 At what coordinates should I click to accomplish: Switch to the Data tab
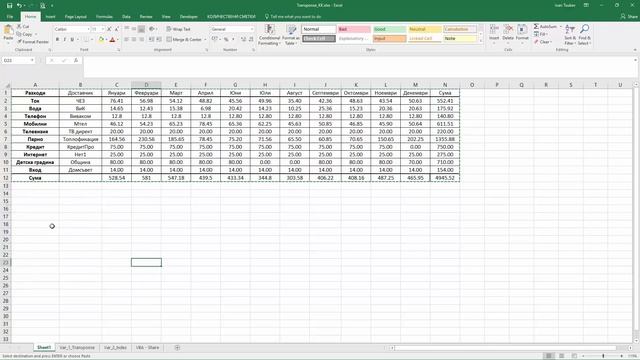(126, 17)
